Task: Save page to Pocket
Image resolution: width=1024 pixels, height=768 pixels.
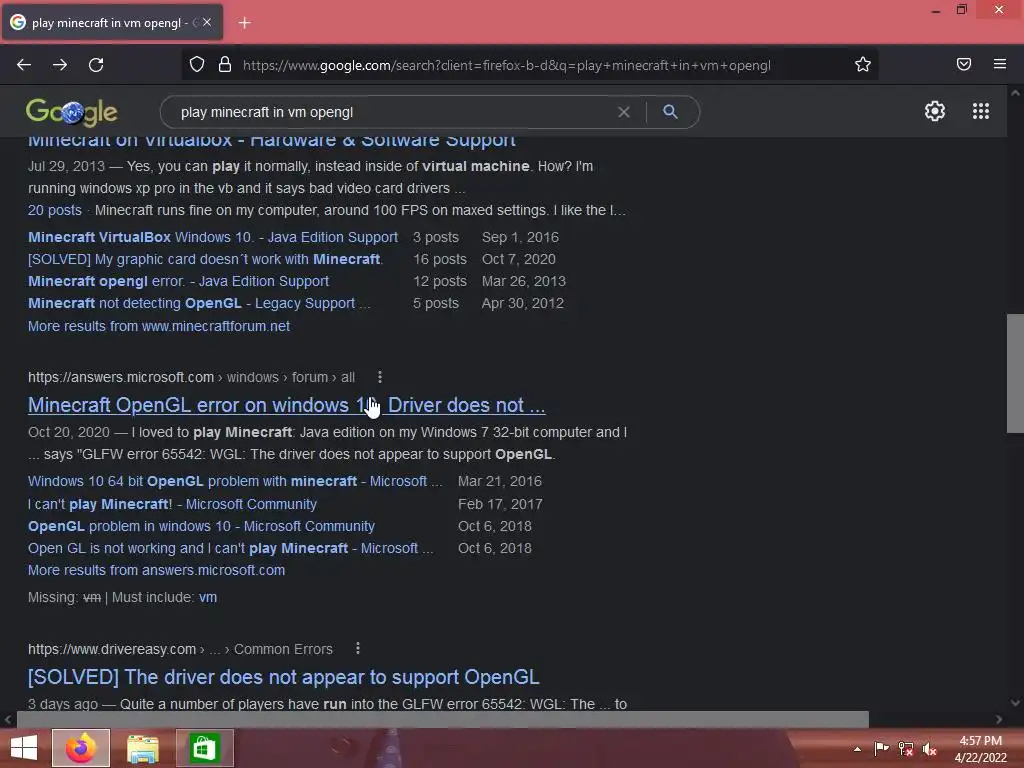Action: point(964,64)
